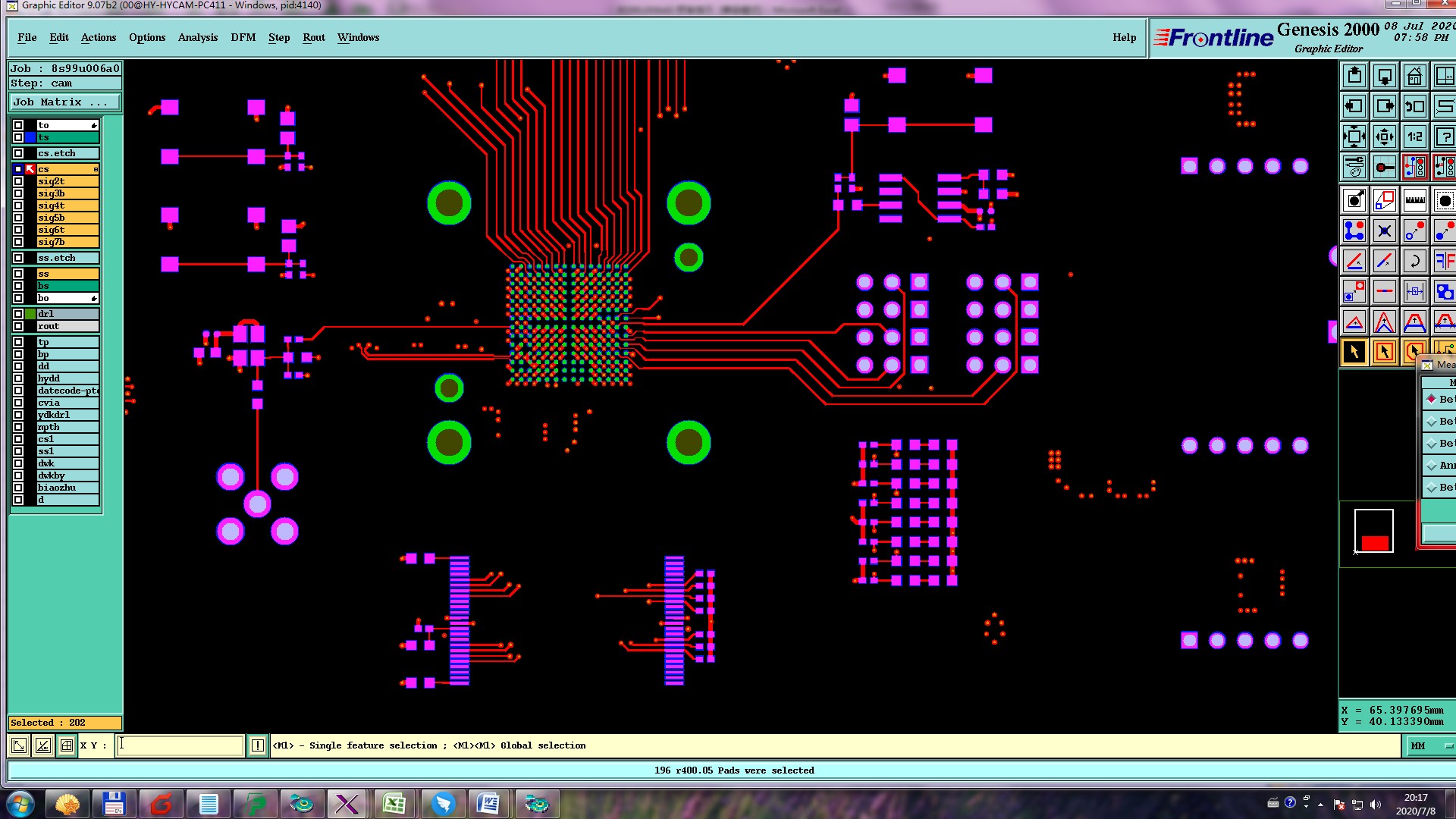Click the Home view house icon
Image resolution: width=1456 pixels, height=819 pixels.
(1414, 77)
